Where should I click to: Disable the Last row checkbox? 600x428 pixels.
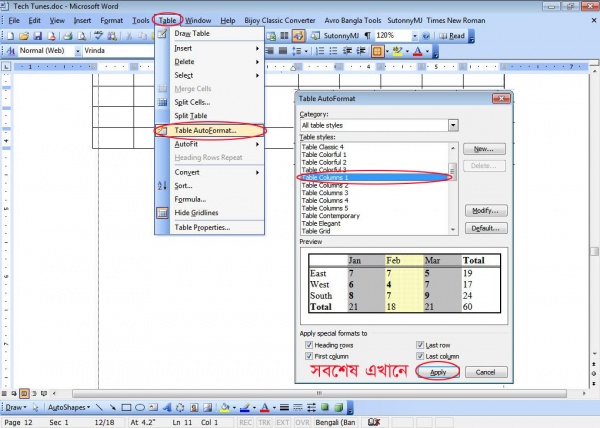tap(421, 345)
